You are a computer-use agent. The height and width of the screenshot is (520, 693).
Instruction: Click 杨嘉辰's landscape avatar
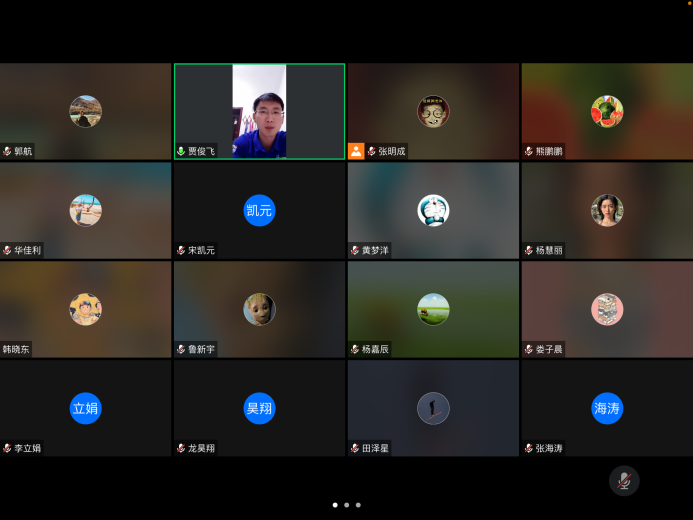pyautogui.click(x=433, y=309)
